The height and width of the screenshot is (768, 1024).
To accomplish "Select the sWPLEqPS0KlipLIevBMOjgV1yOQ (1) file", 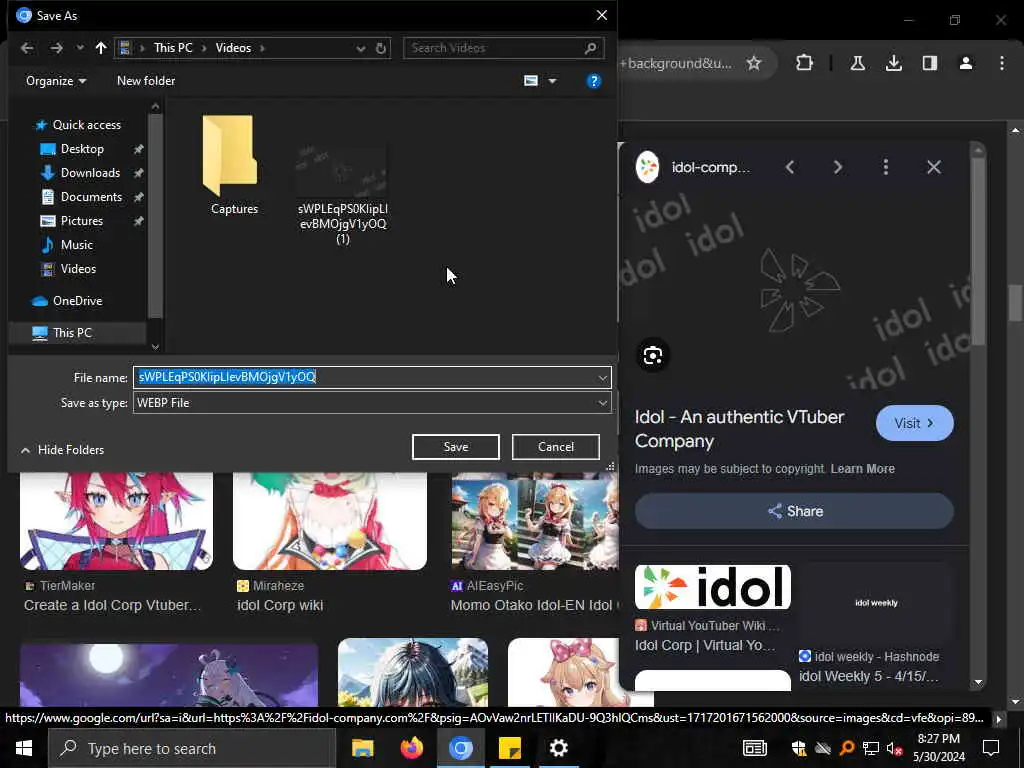I will click(343, 194).
